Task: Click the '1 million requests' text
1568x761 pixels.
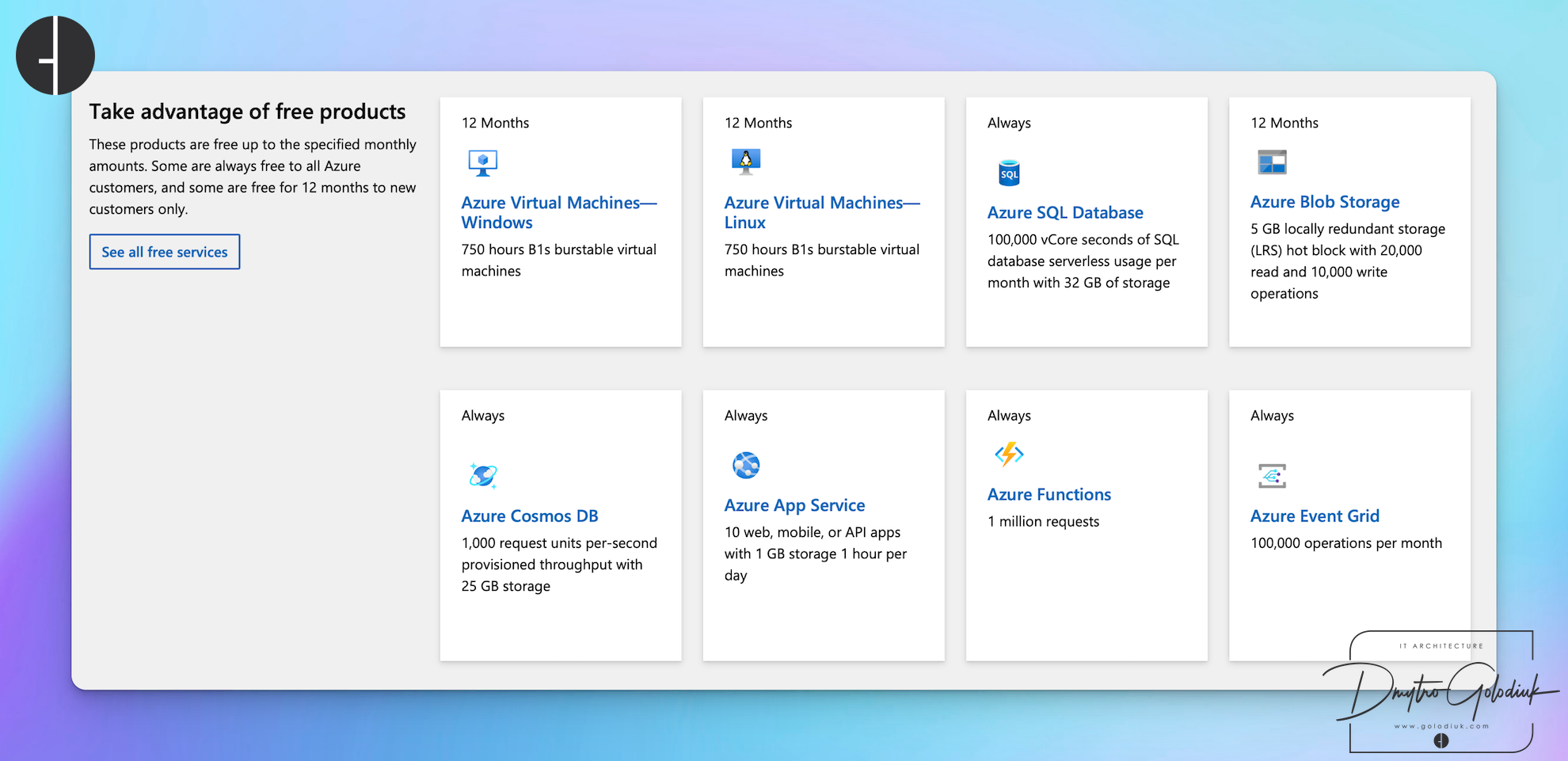Action: tap(1043, 521)
